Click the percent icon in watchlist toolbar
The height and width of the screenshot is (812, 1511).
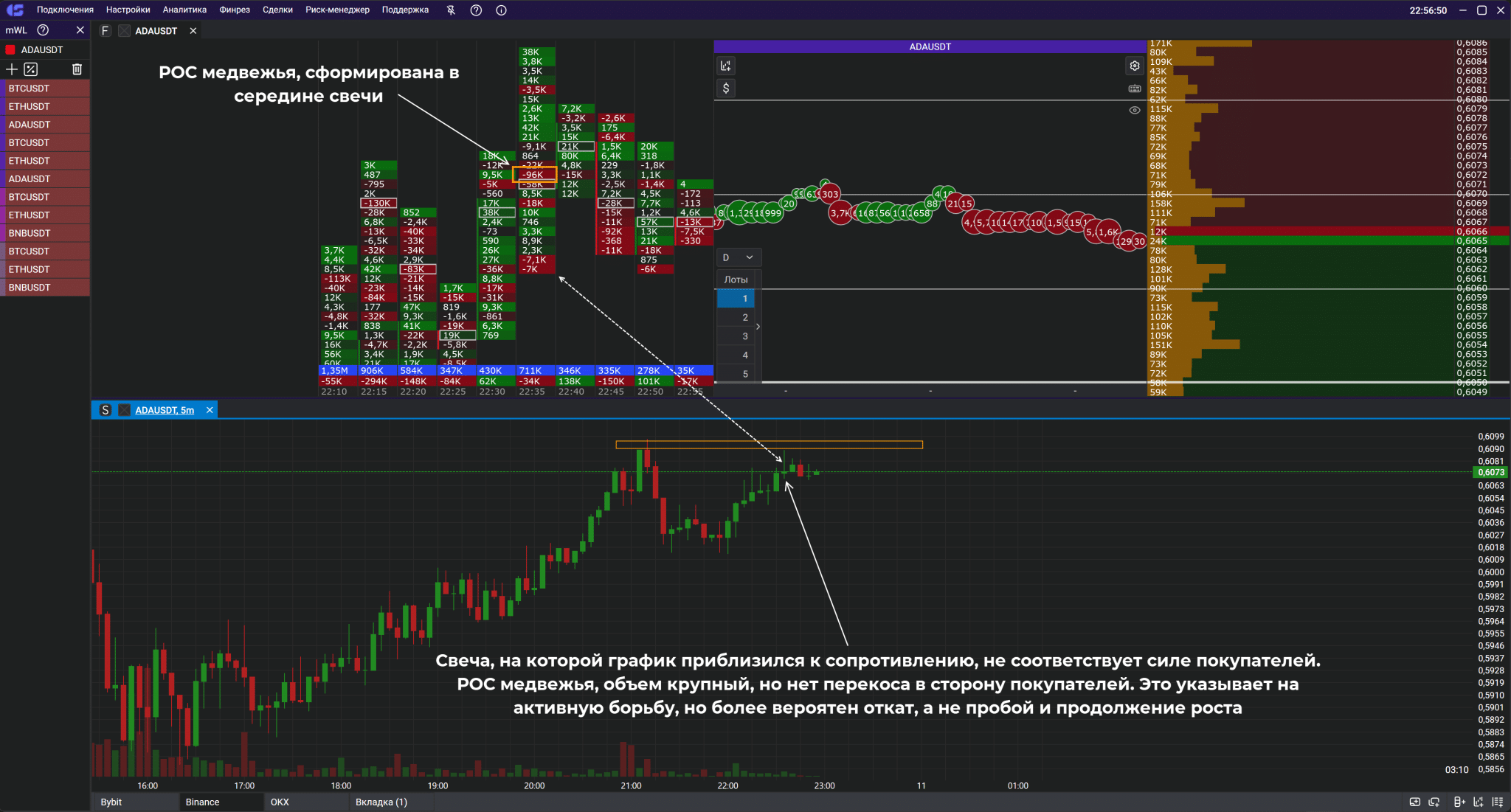click(30, 69)
